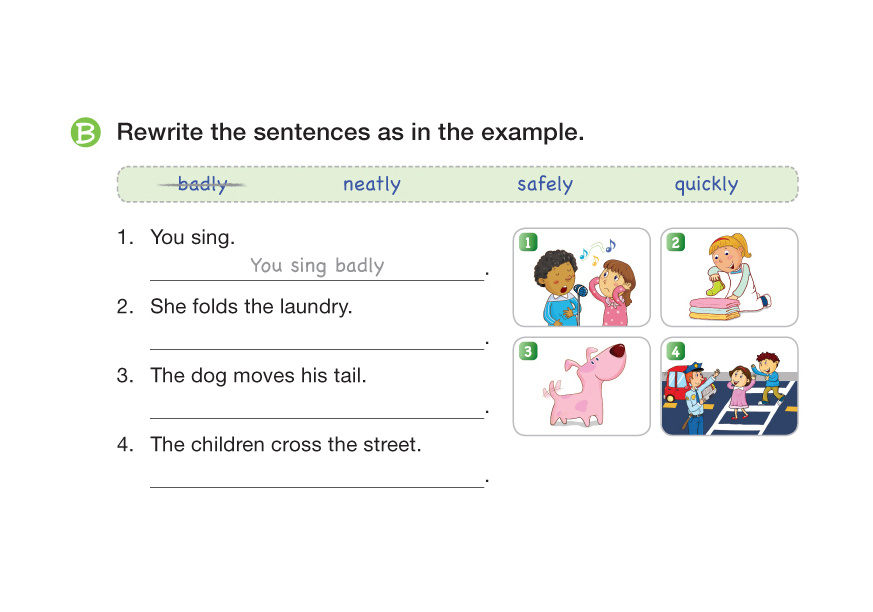The height and width of the screenshot is (612, 873).
Task: Click the green number 3 picture badge
Action: pos(528,351)
